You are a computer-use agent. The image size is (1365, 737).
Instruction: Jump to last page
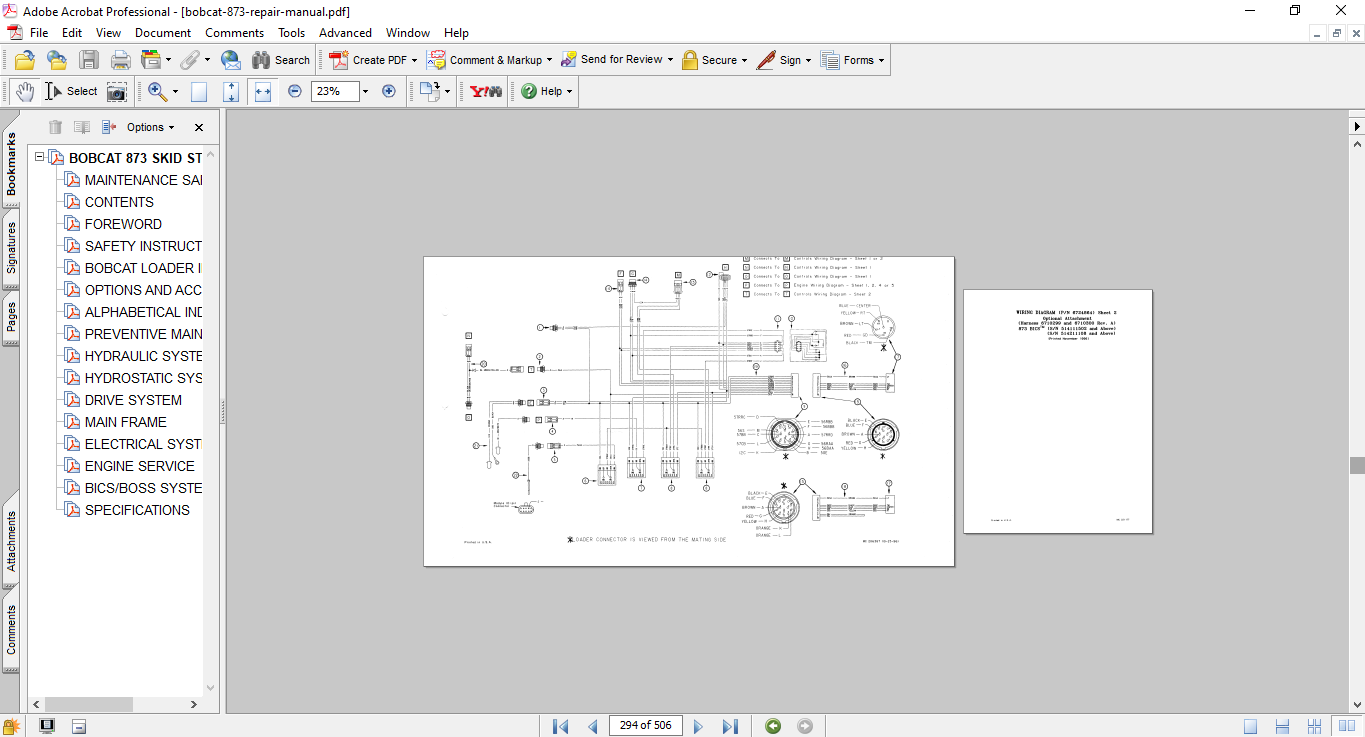tap(730, 726)
